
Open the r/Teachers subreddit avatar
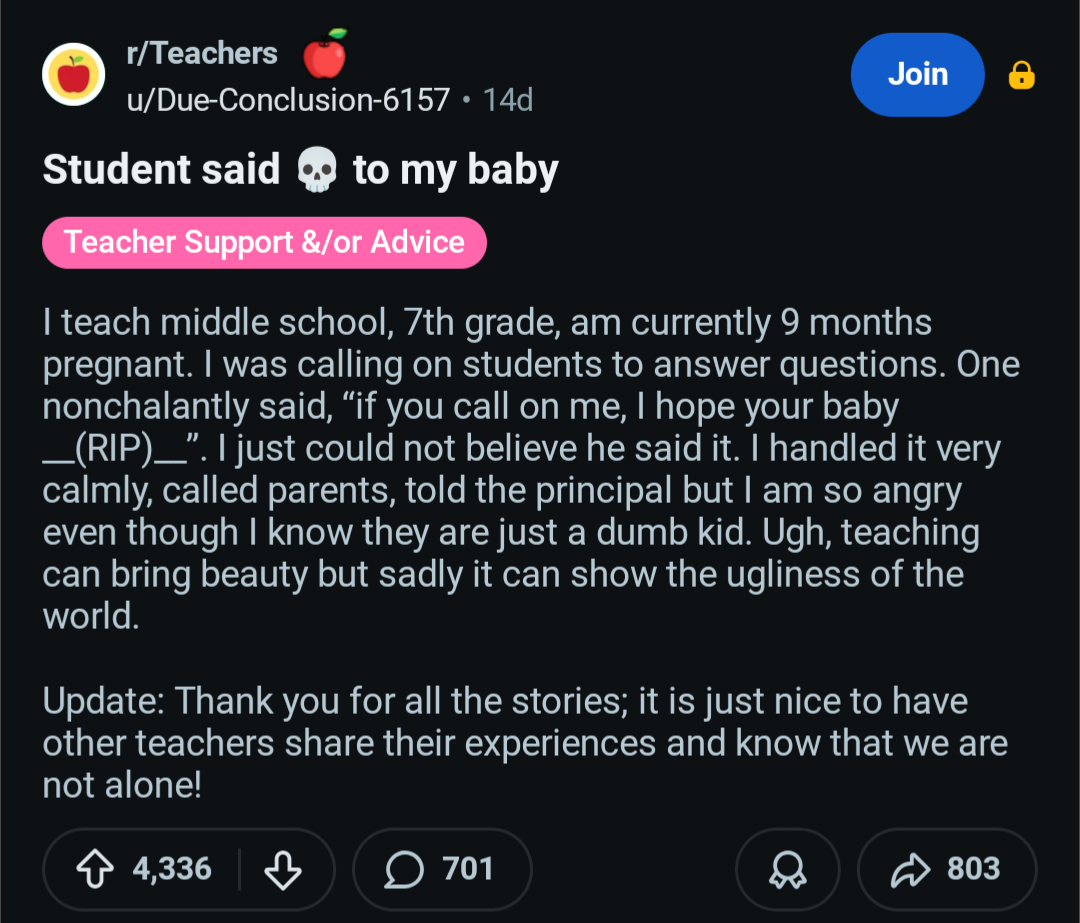(x=74, y=74)
